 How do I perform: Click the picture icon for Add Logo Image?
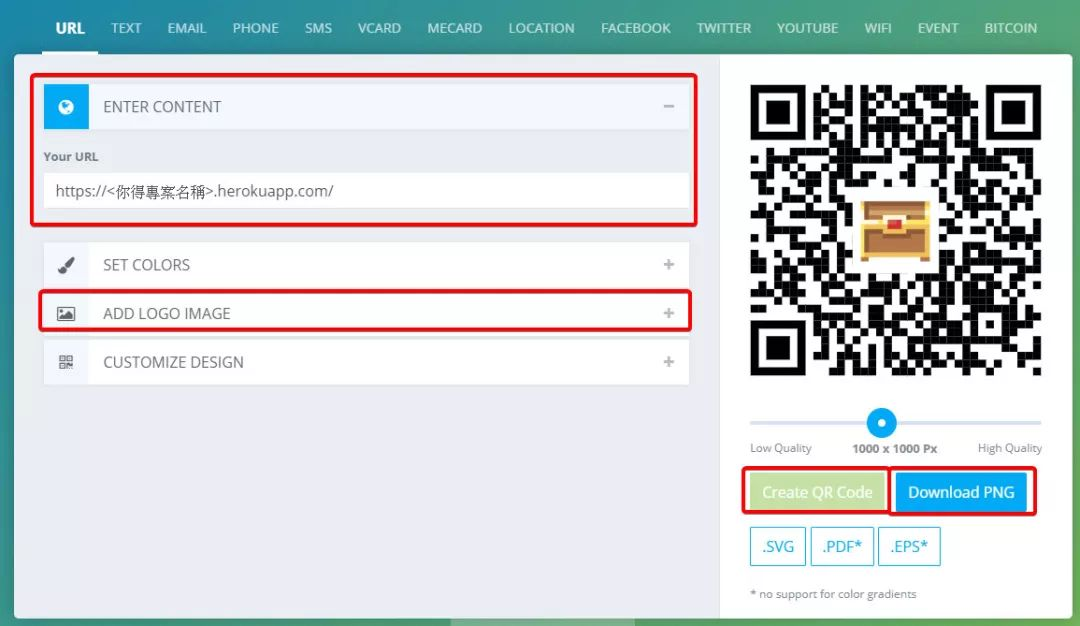66,313
